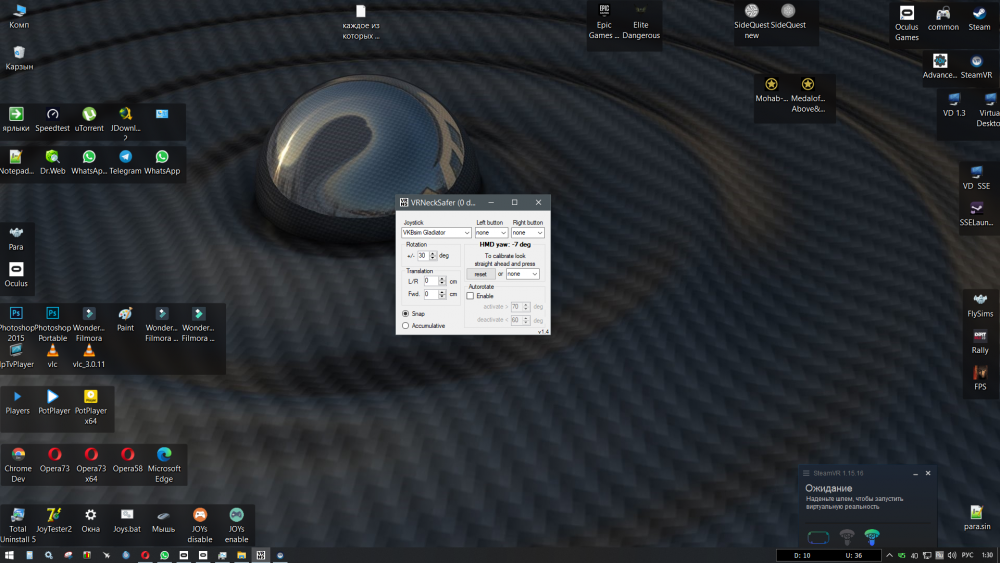Open the Left button dropdown
The image size is (1000, 563).
pos(491,233)
